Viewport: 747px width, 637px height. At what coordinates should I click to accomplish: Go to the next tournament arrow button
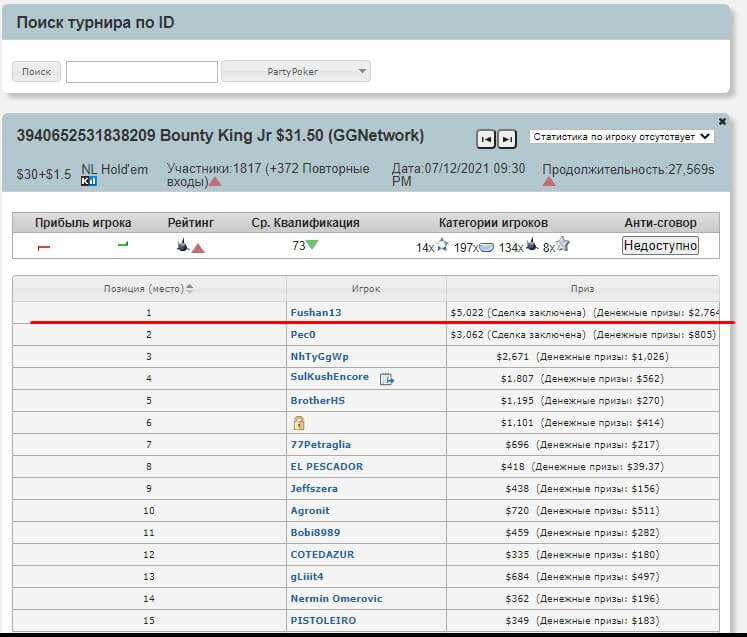pos(507,139)
